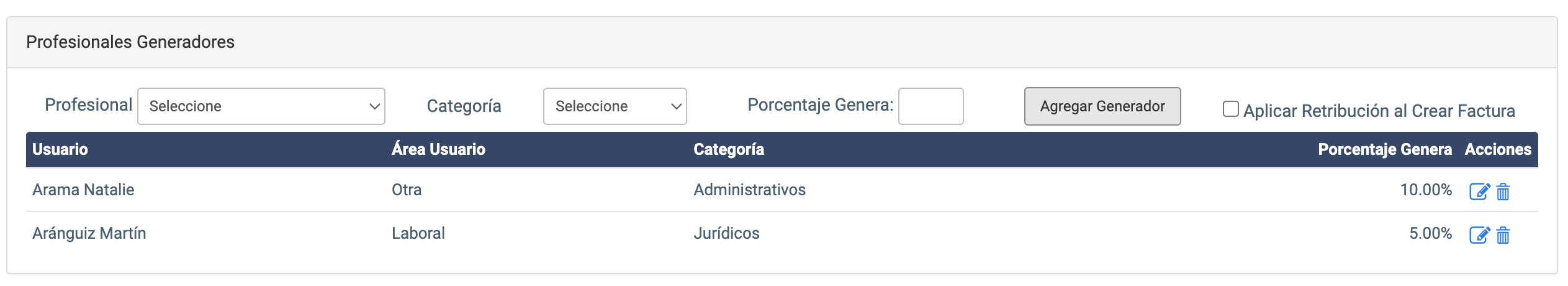Select the Aránguiz Martín user cell
Image resolution: width=1568 pixels, height=286 pixels.
89,233
